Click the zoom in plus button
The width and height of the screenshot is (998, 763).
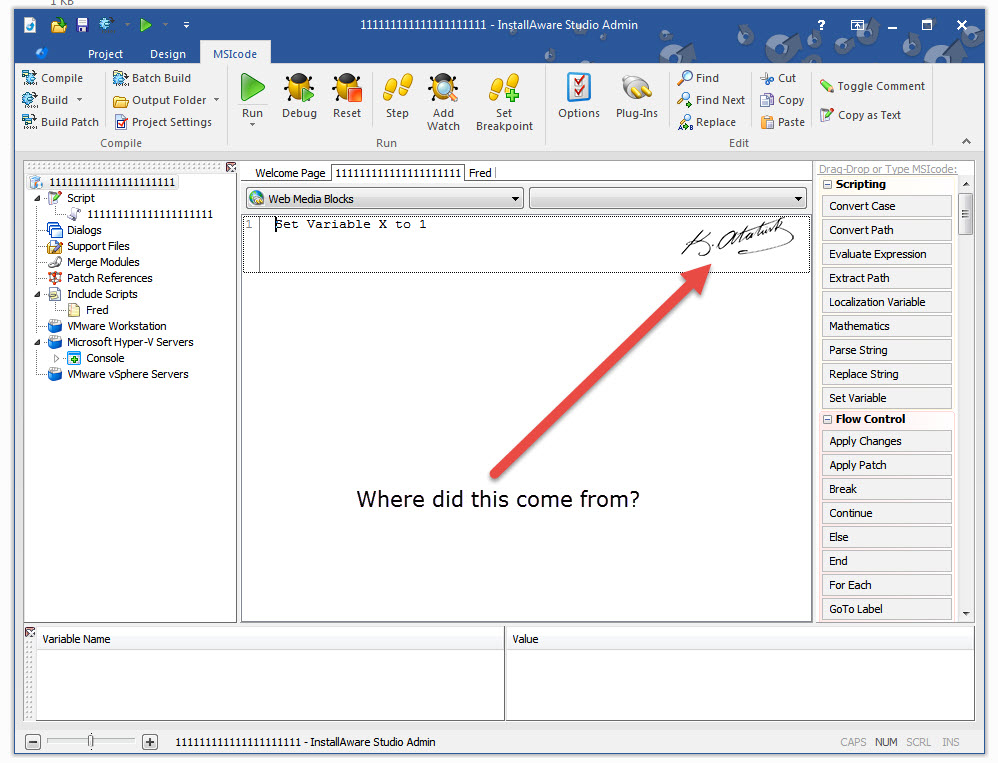pyautogui.click(x=150, y=742)
